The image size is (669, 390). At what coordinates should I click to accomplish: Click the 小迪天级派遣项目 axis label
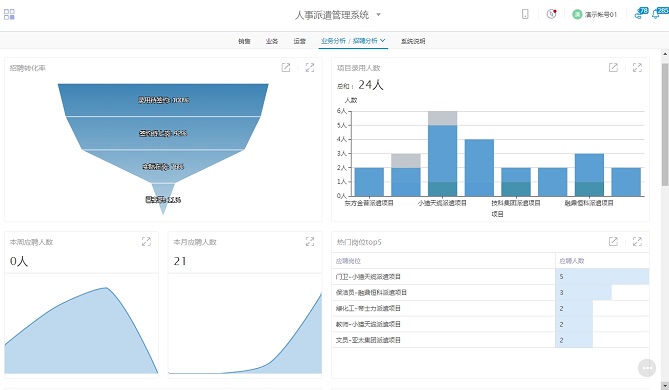pos(442,203)
